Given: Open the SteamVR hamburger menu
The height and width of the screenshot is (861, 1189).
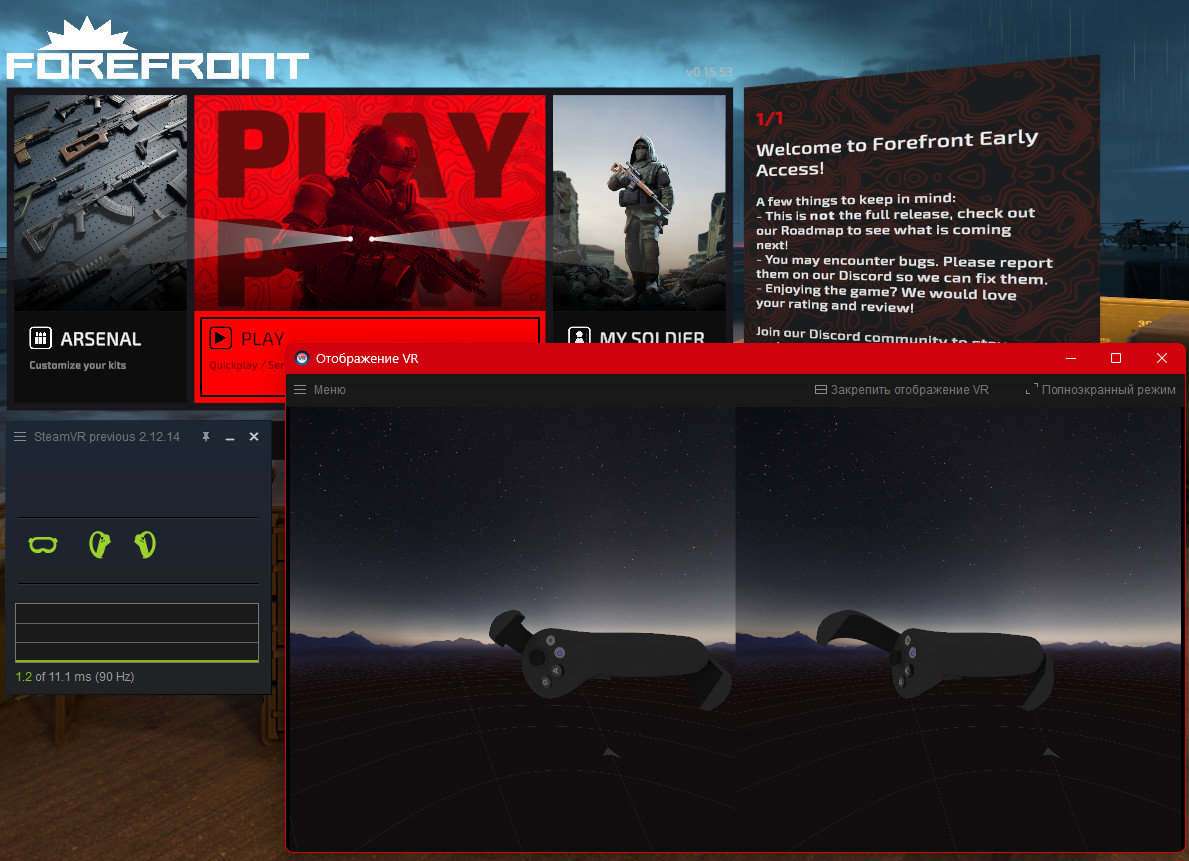Looking at the screenshot, I should pyautogui.click(x=20, y=437).
